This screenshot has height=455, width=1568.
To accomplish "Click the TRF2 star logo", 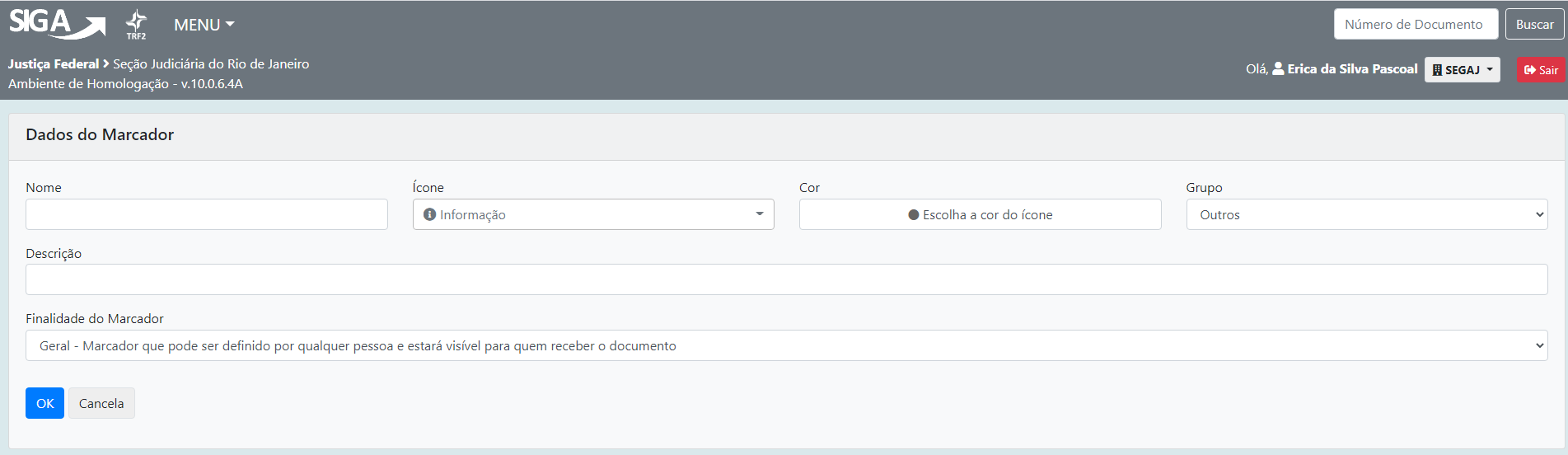I will coord(136,24).
